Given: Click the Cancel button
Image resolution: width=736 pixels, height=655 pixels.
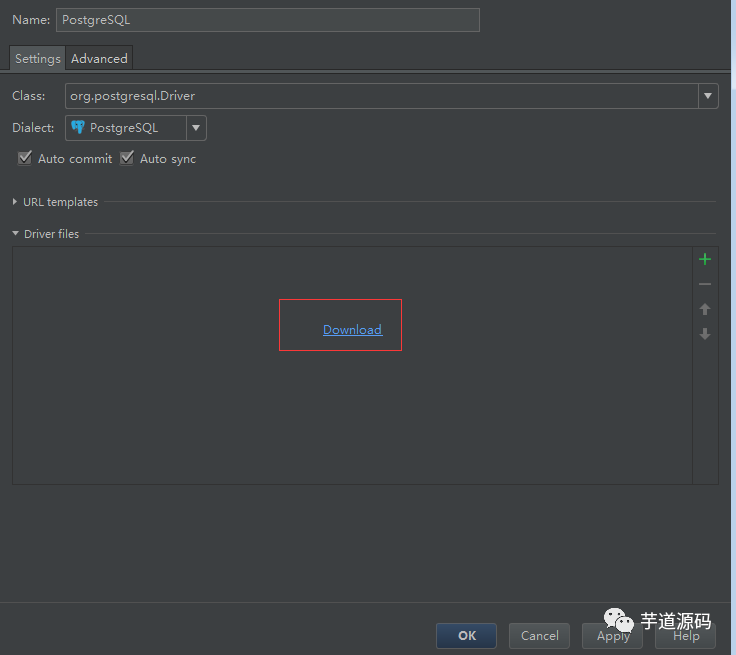Looking at the screenshot, I should point(539,636).
